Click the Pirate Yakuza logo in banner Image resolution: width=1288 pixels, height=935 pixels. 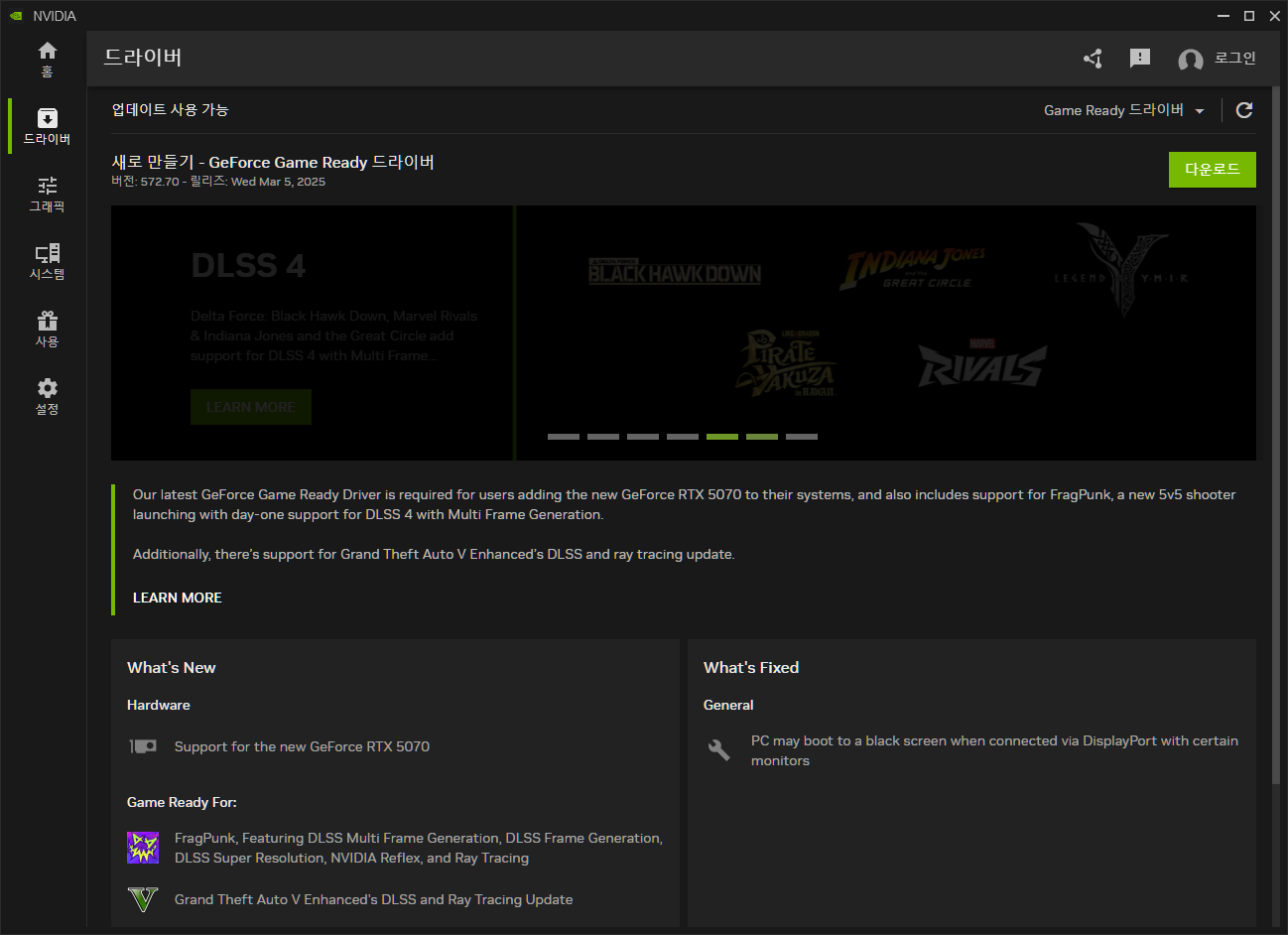coord(786,363)
